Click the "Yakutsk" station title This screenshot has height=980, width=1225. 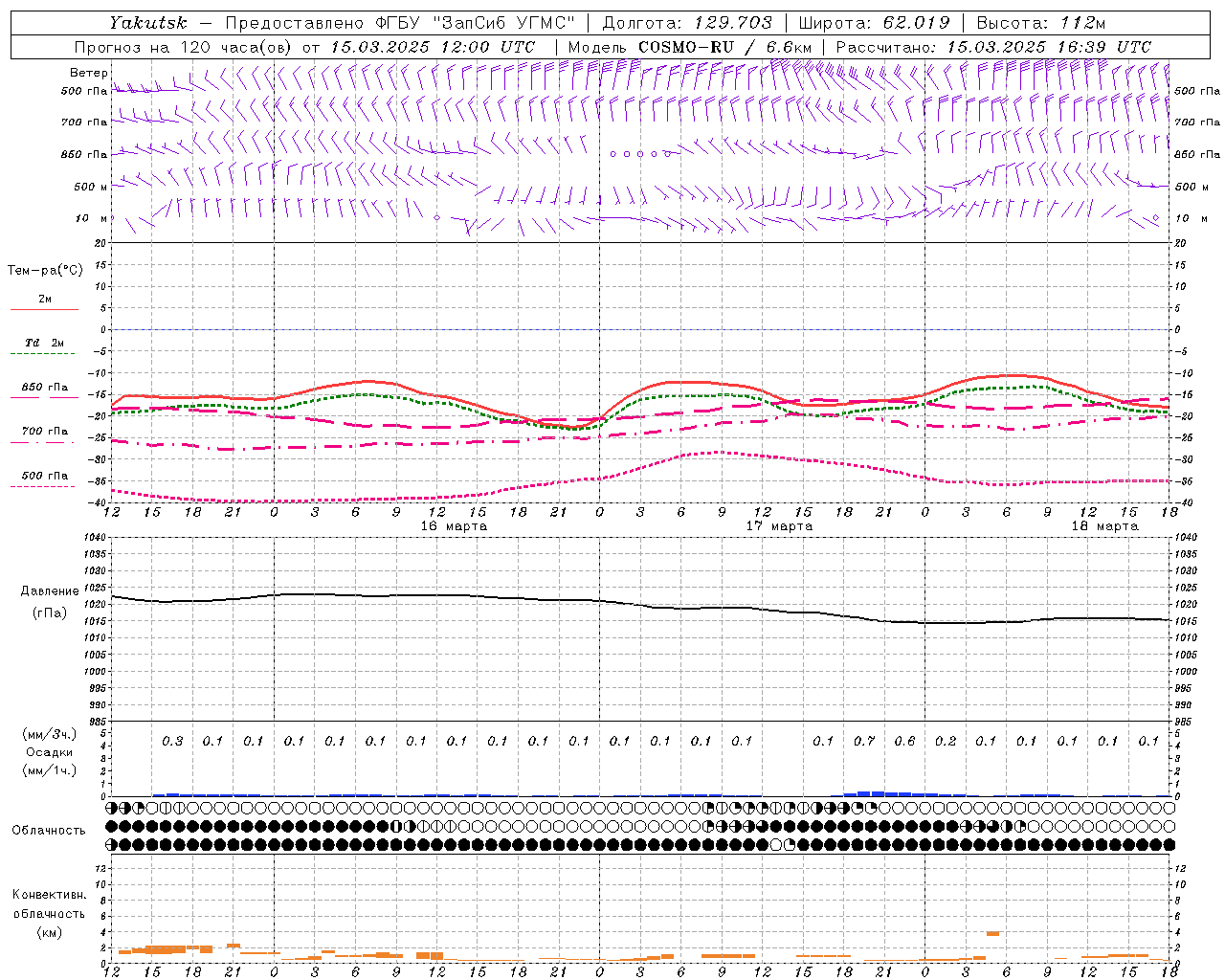coord(147,23)
